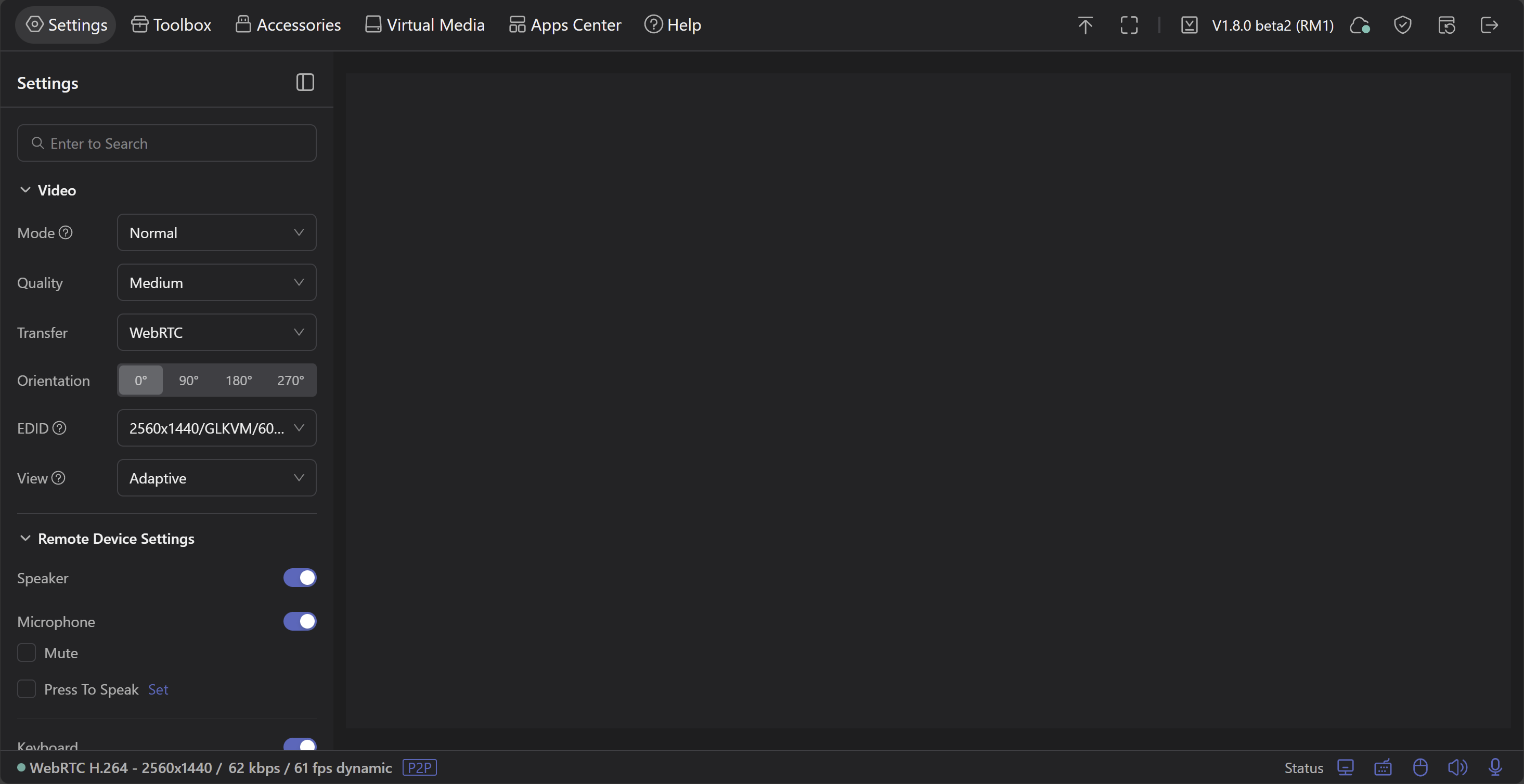Open the EDID resolution dropdown

click(216, 428)
